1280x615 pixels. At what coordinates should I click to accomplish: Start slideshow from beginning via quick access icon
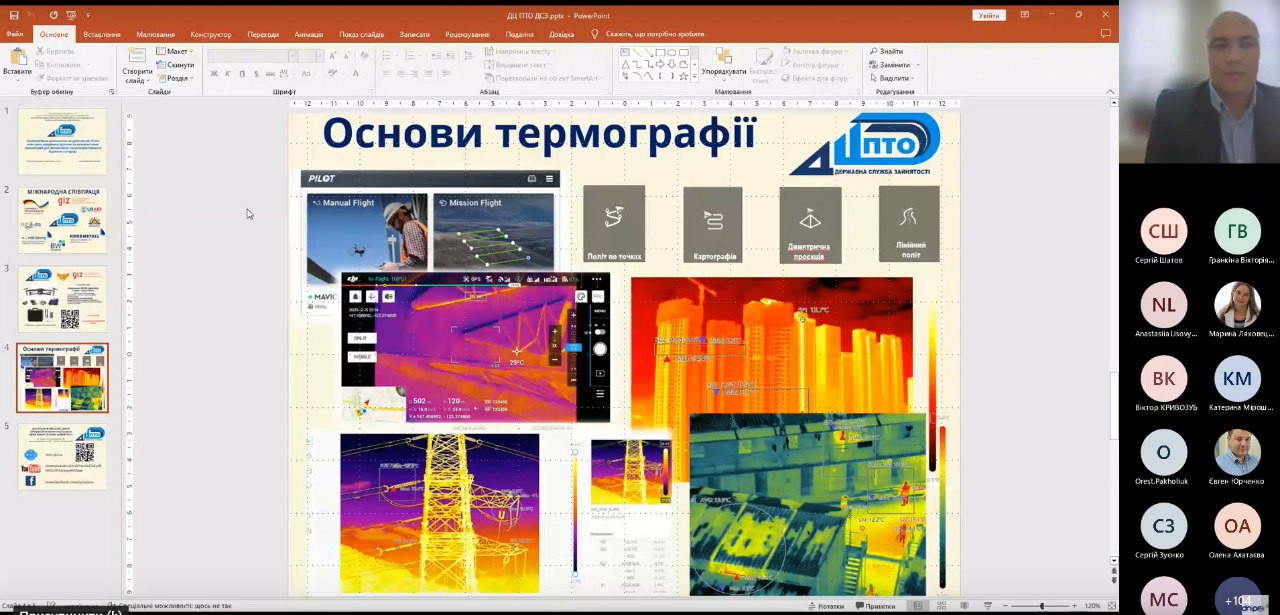72,15
